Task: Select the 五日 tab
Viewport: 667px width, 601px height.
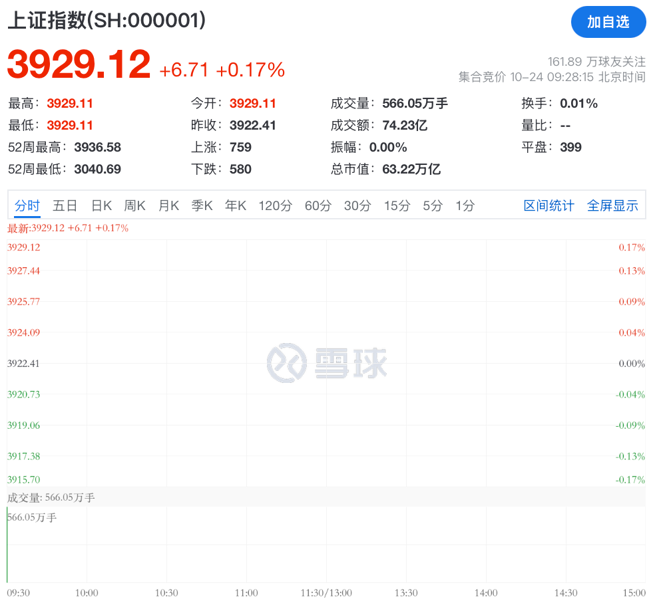Action: (x=65, y=206)
